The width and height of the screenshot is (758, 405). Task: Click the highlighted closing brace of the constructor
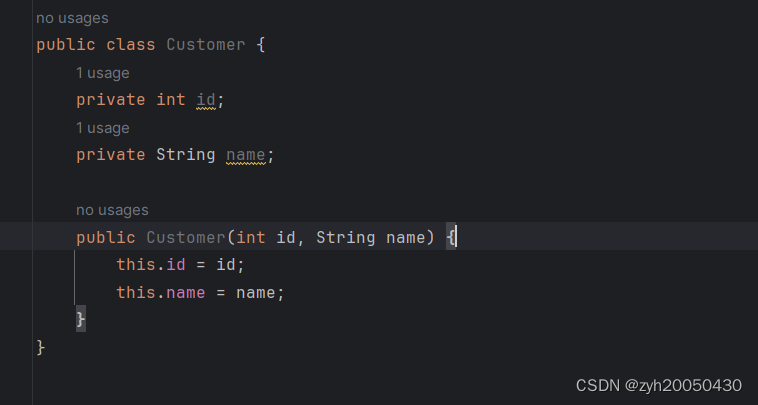(x=81, y=319)
